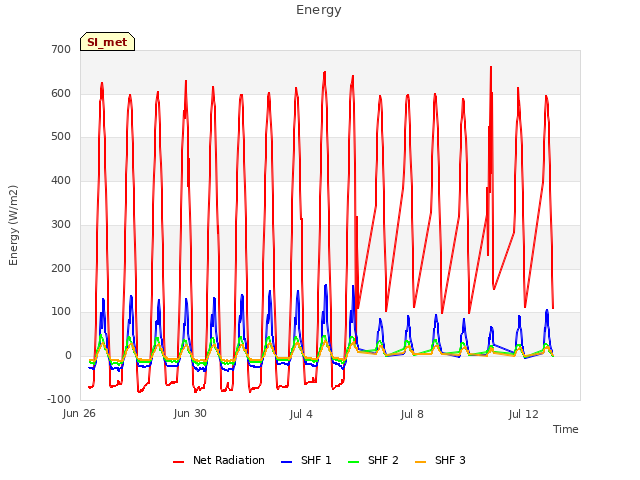
Task: Click the 0 y-axis tick label
Action: click(x=68, y=356)
